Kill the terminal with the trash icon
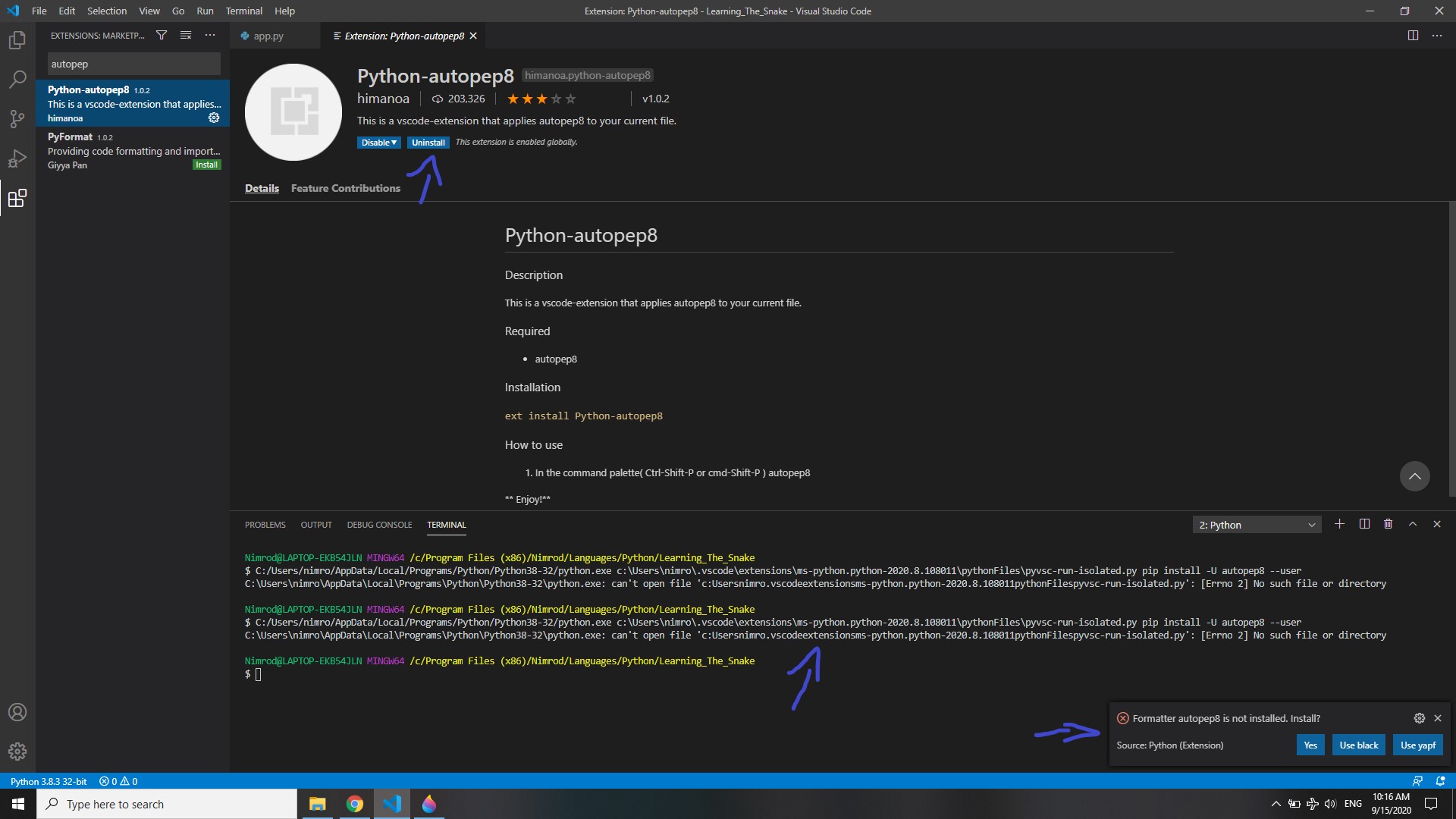 coord(1388,524)
